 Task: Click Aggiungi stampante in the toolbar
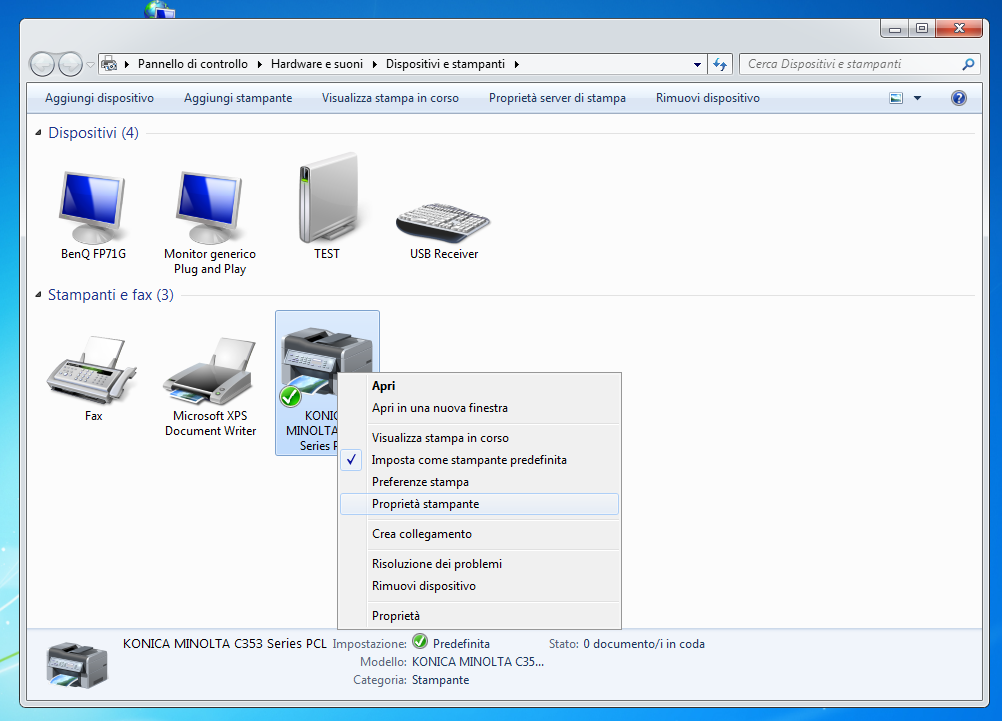238,98
